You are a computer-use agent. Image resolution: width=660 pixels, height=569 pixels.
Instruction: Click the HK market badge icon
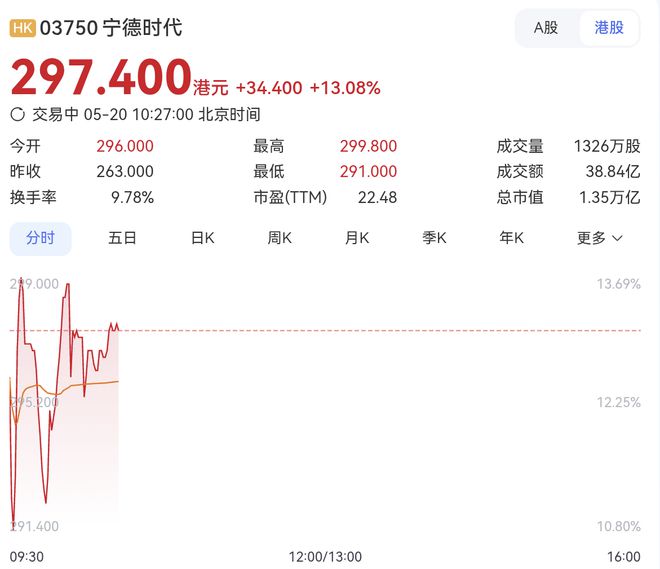[x=22, y=28]
